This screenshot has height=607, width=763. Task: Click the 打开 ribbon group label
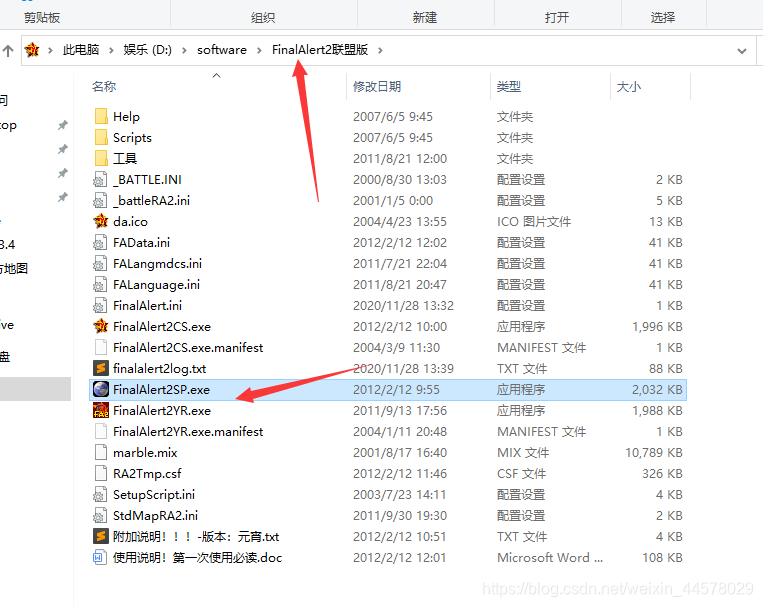pyautogui.click(x=557, y=18)
